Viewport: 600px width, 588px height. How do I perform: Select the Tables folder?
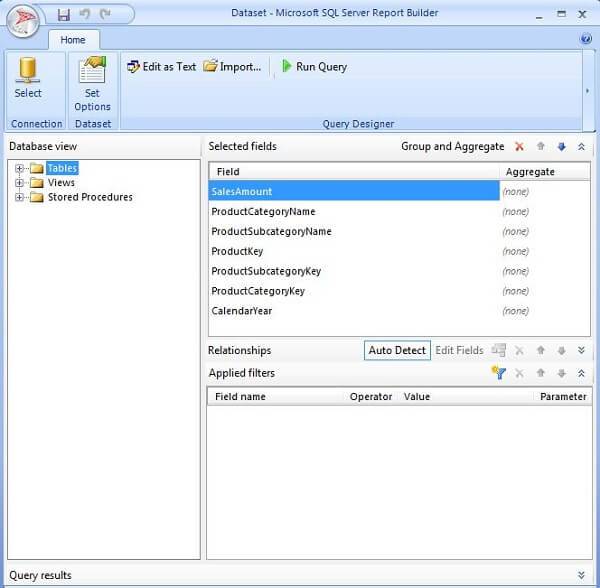[62, 168]
